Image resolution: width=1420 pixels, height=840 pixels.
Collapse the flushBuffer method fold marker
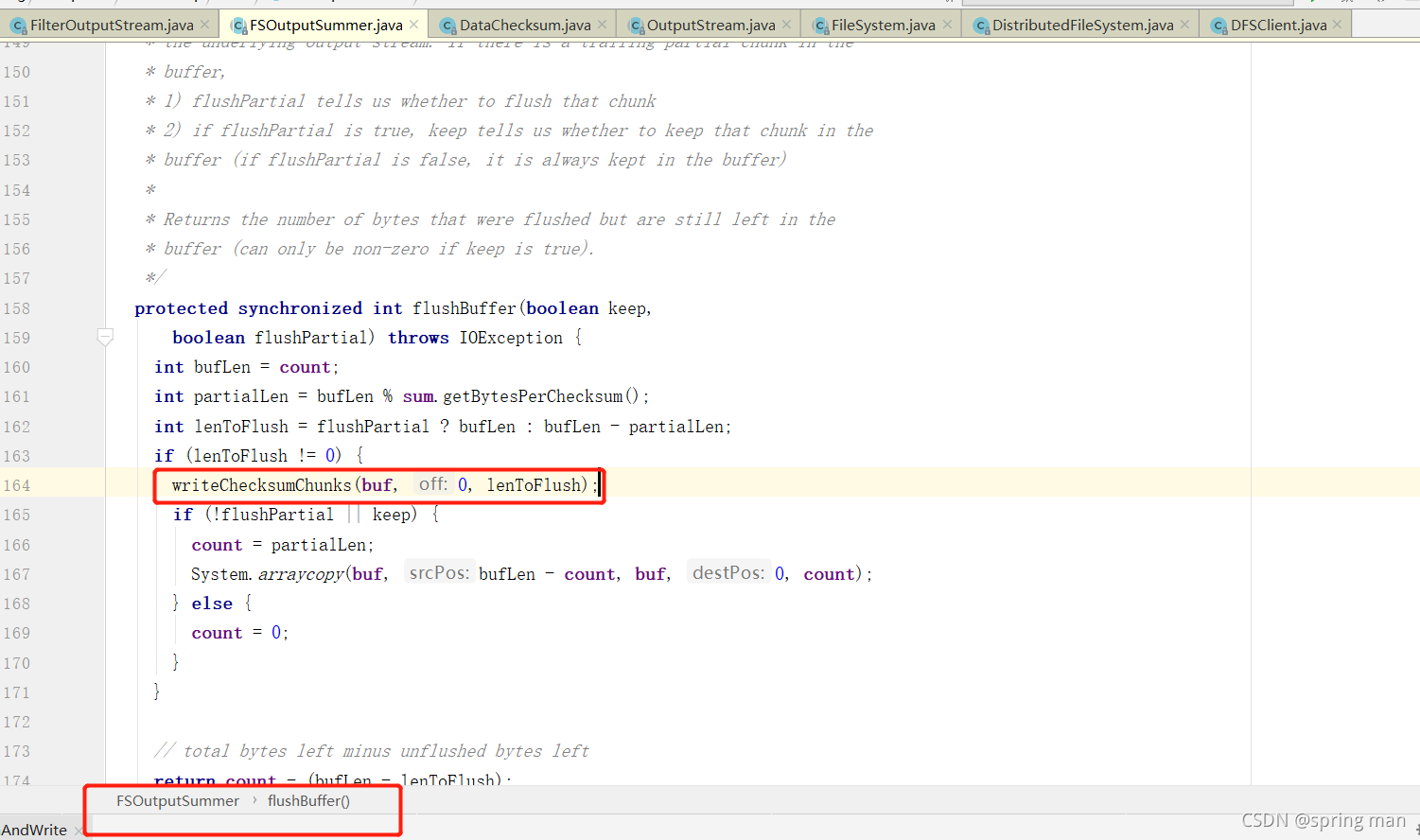point(105,337)
